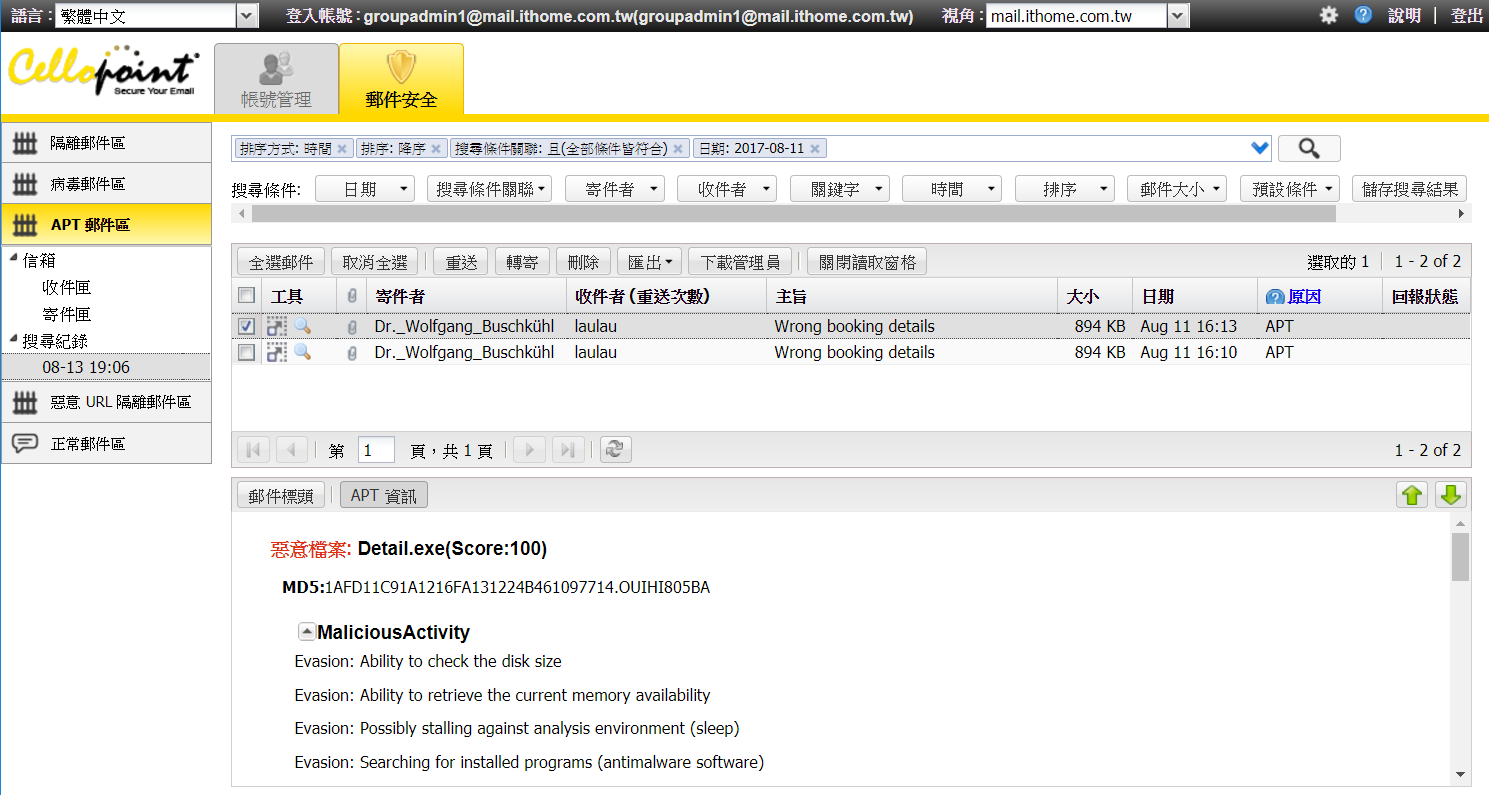
Task: Open the 郵件標頭 detail tab
Action: coord(280,493)
